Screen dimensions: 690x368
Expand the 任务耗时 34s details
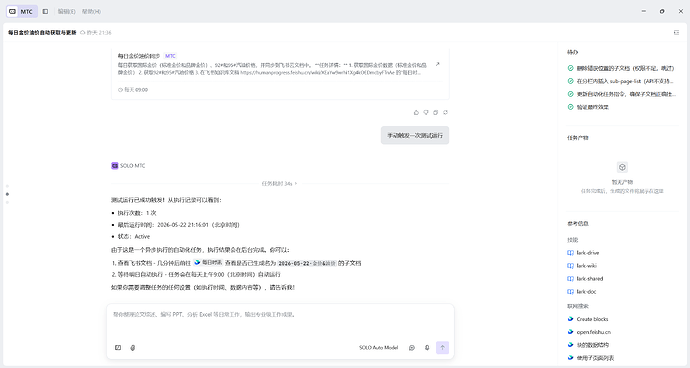279,184
